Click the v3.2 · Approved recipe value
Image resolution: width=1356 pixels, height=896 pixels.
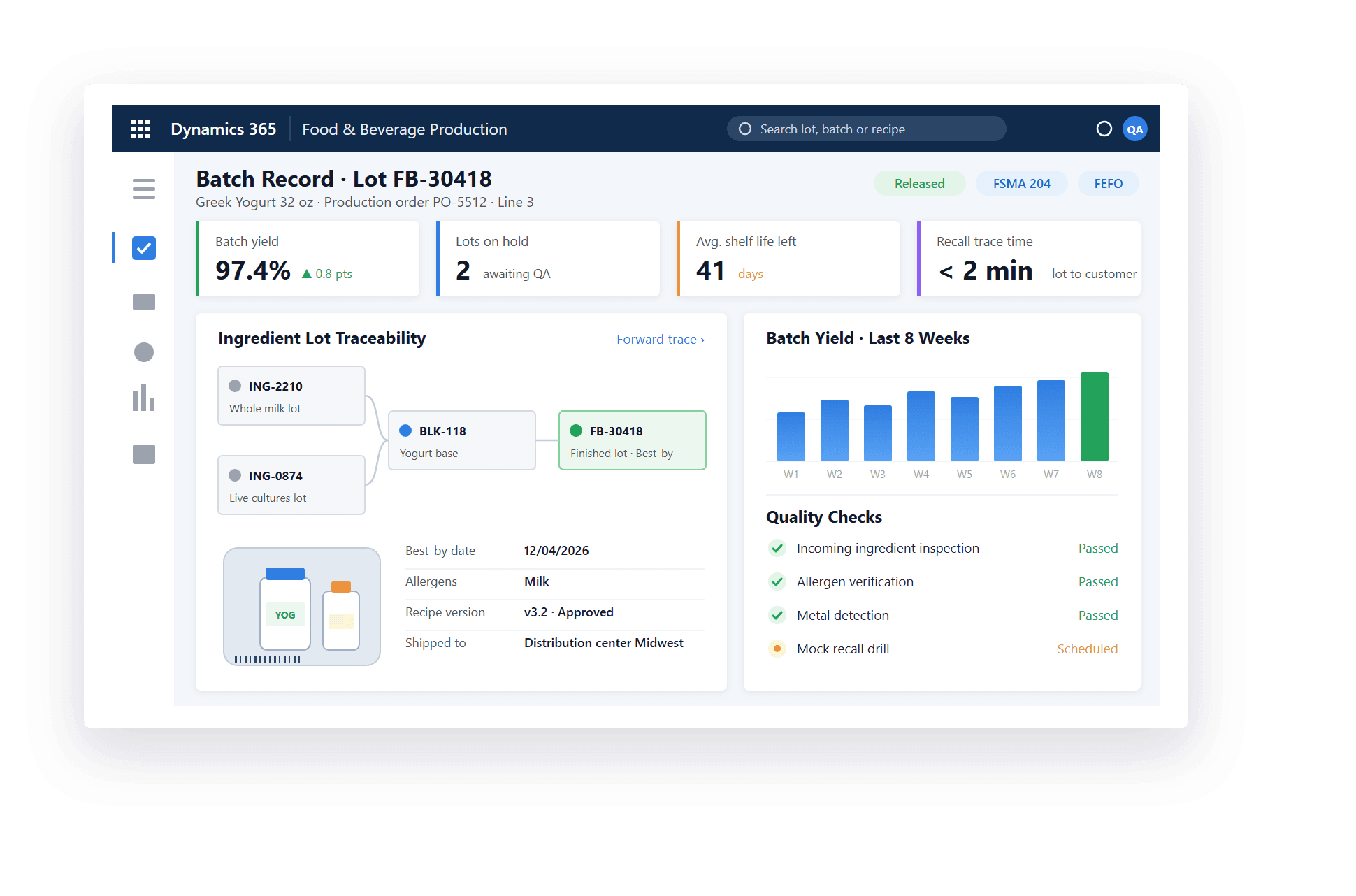[x=569, y=612]
